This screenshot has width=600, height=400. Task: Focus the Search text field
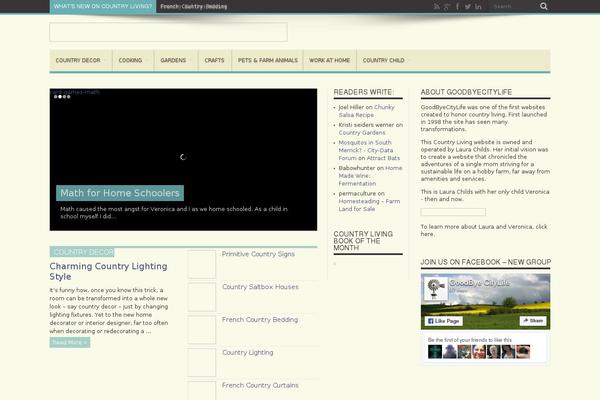513,6
